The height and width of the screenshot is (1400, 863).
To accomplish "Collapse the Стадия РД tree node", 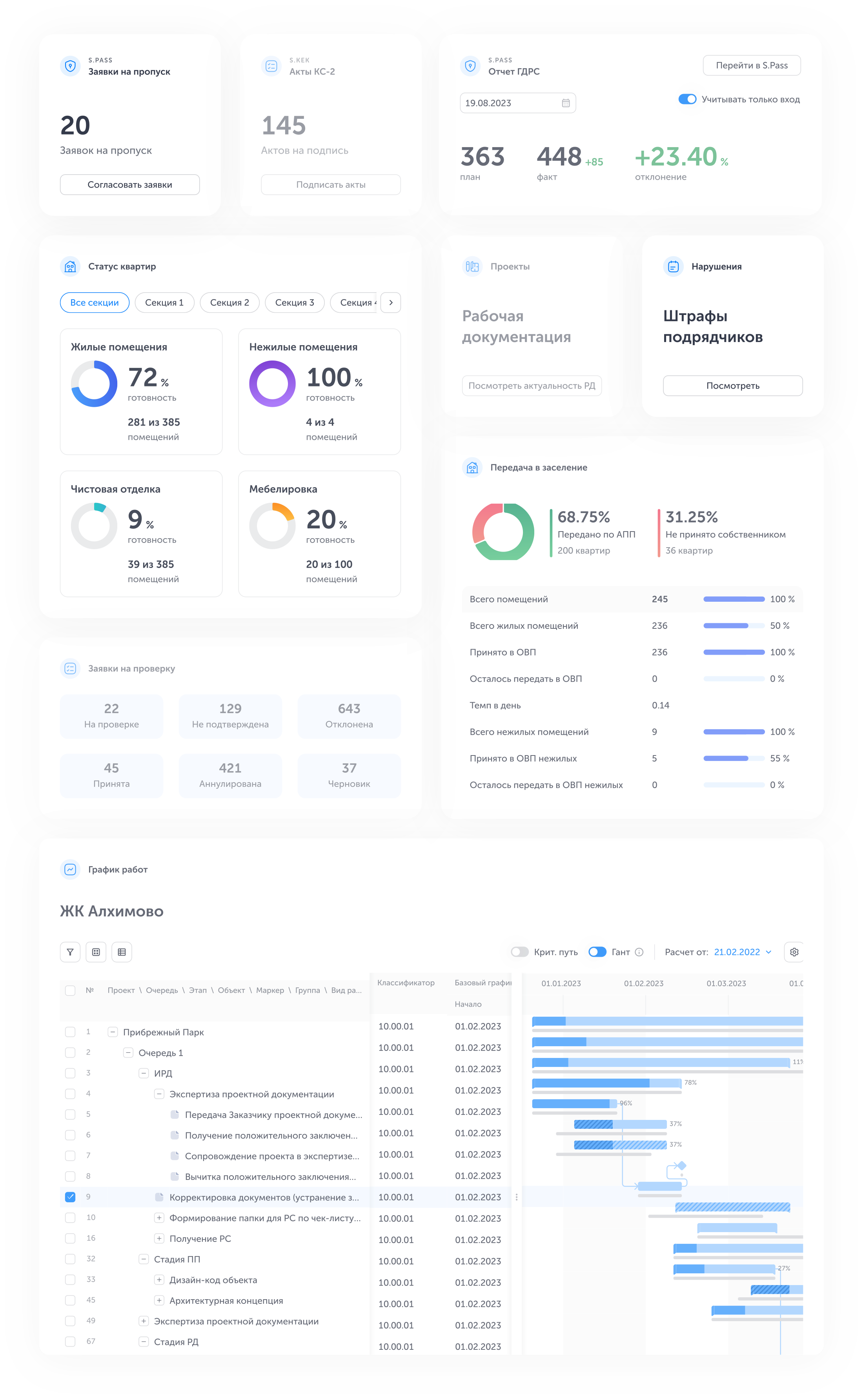I will click(144, 1341).
